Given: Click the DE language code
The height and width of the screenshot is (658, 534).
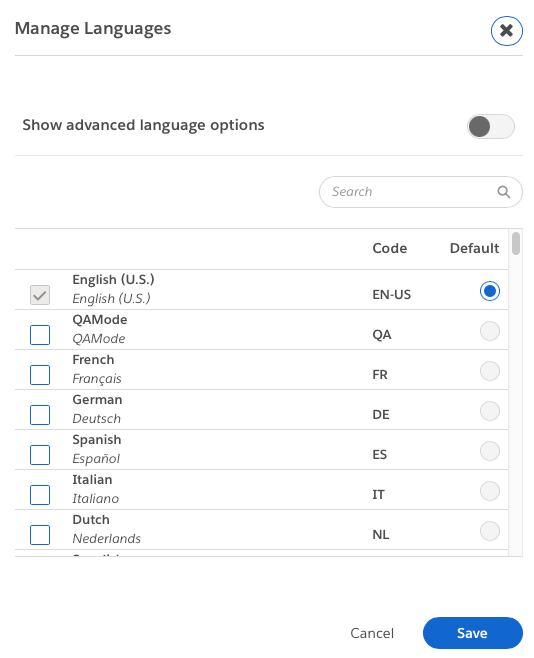Looking at the screenshot, I should [x=380, y=415].
